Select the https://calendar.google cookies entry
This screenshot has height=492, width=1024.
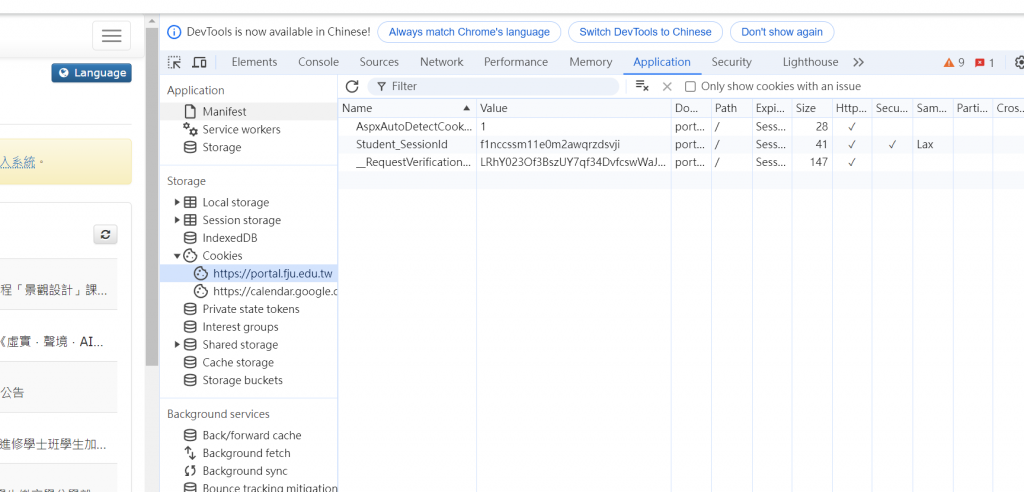point(248,291)
